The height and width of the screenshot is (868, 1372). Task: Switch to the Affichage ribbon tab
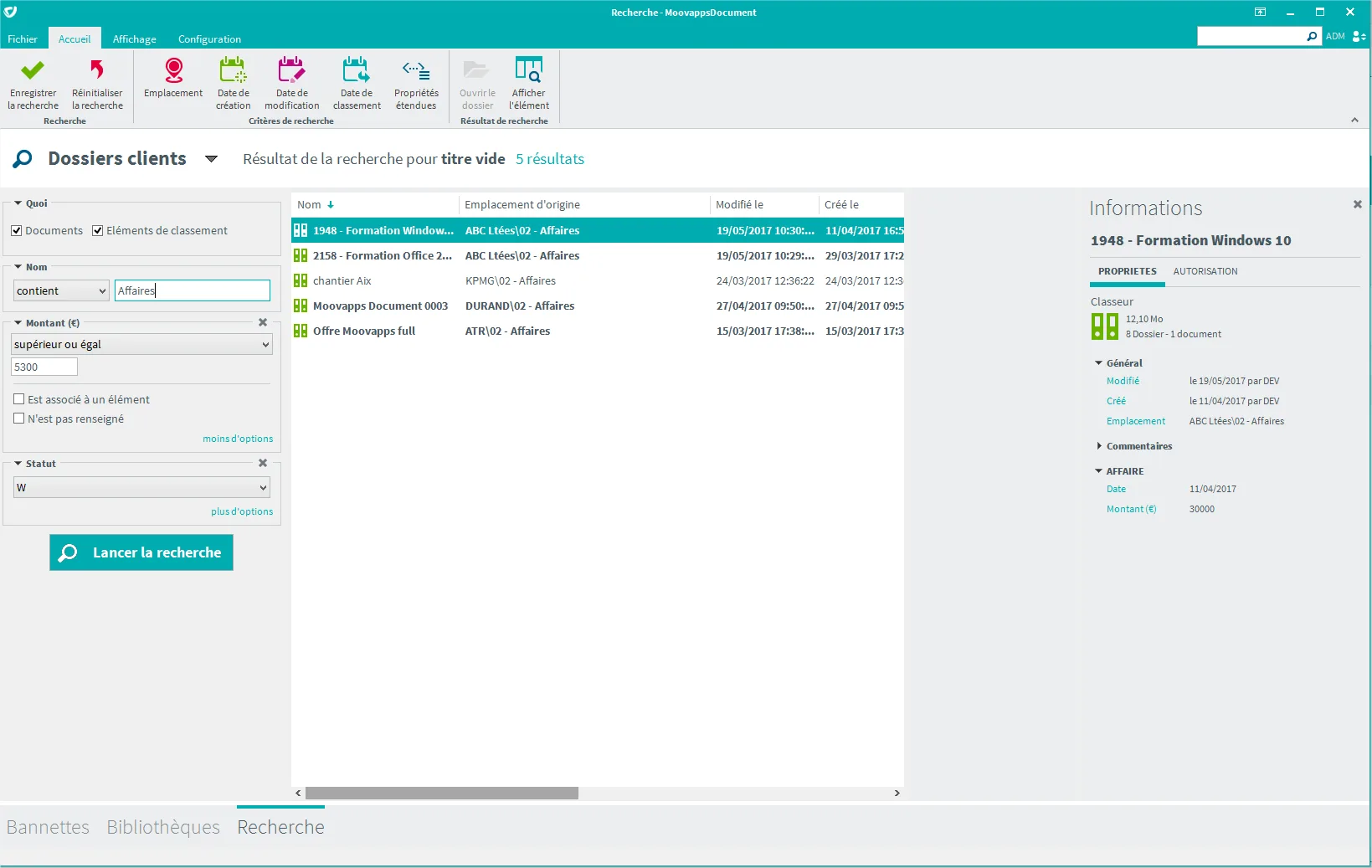pyautogui.click(x=134, y=39)
